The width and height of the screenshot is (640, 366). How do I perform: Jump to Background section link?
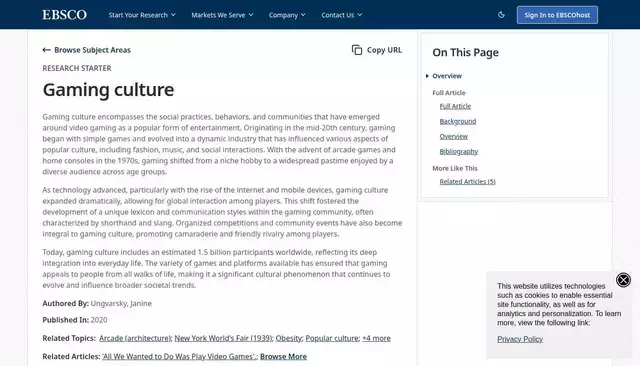[458, 121]
